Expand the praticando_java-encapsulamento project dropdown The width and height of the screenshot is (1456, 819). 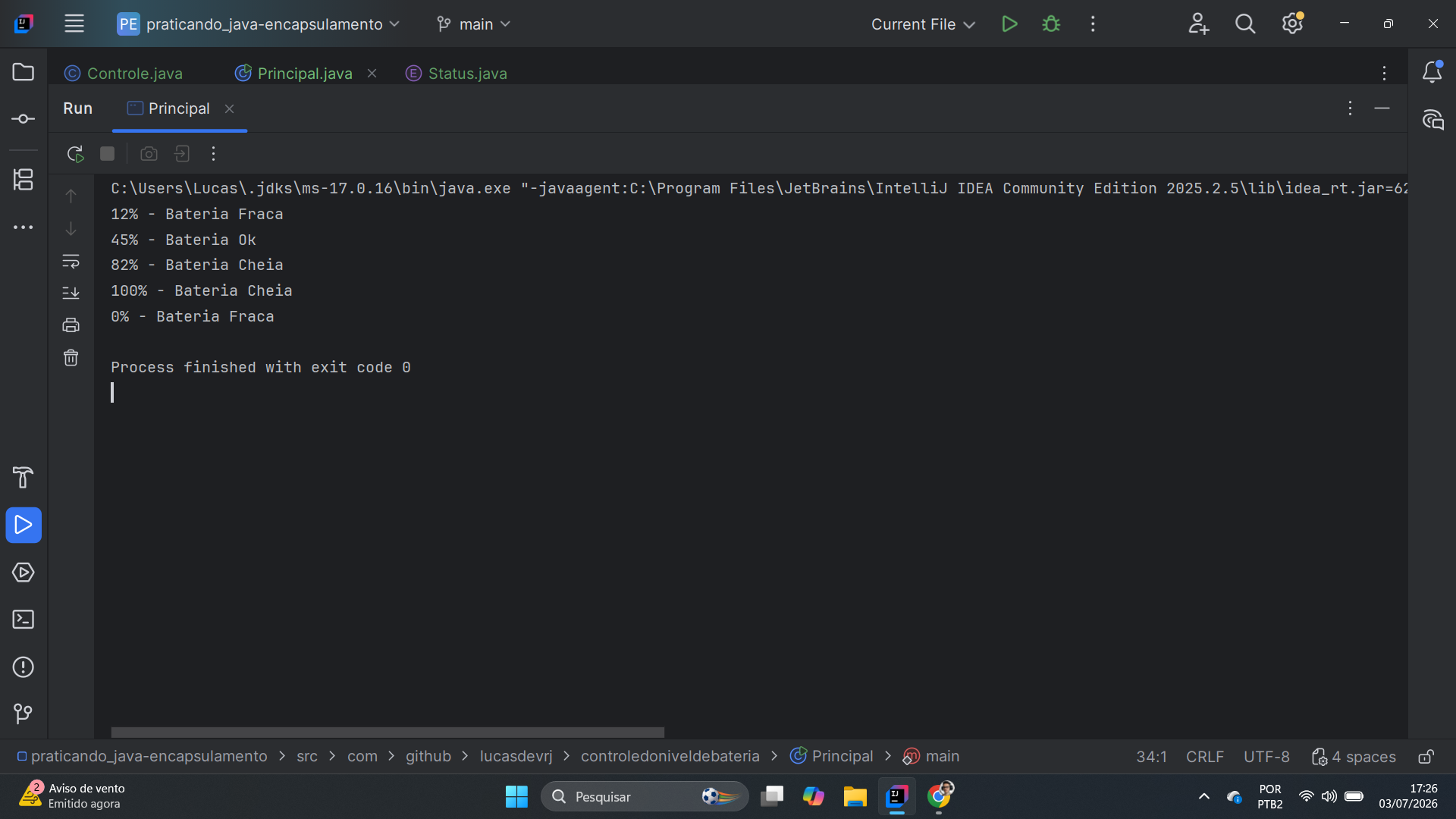coord(259,24)
